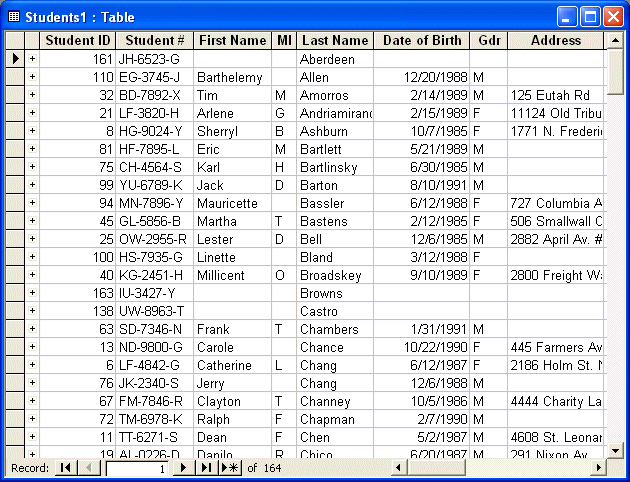Select the Address column header
This screenshot has height=482, width=630.
556,41
